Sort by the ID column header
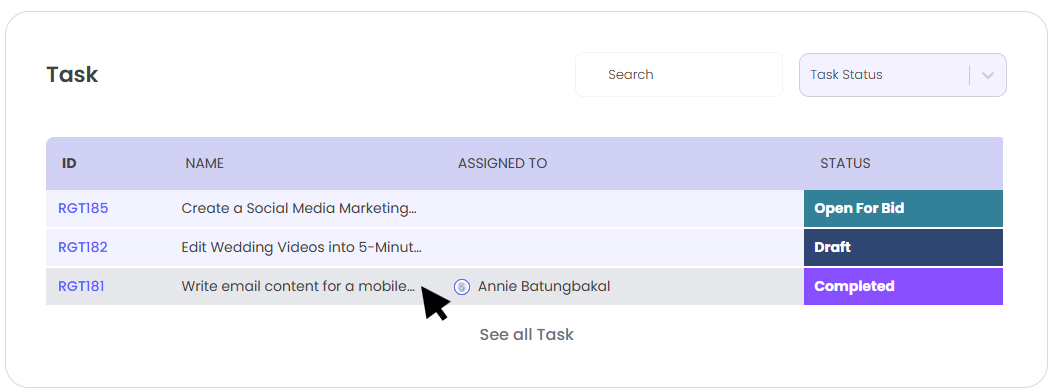1053x392 pixels. point(69,163)
